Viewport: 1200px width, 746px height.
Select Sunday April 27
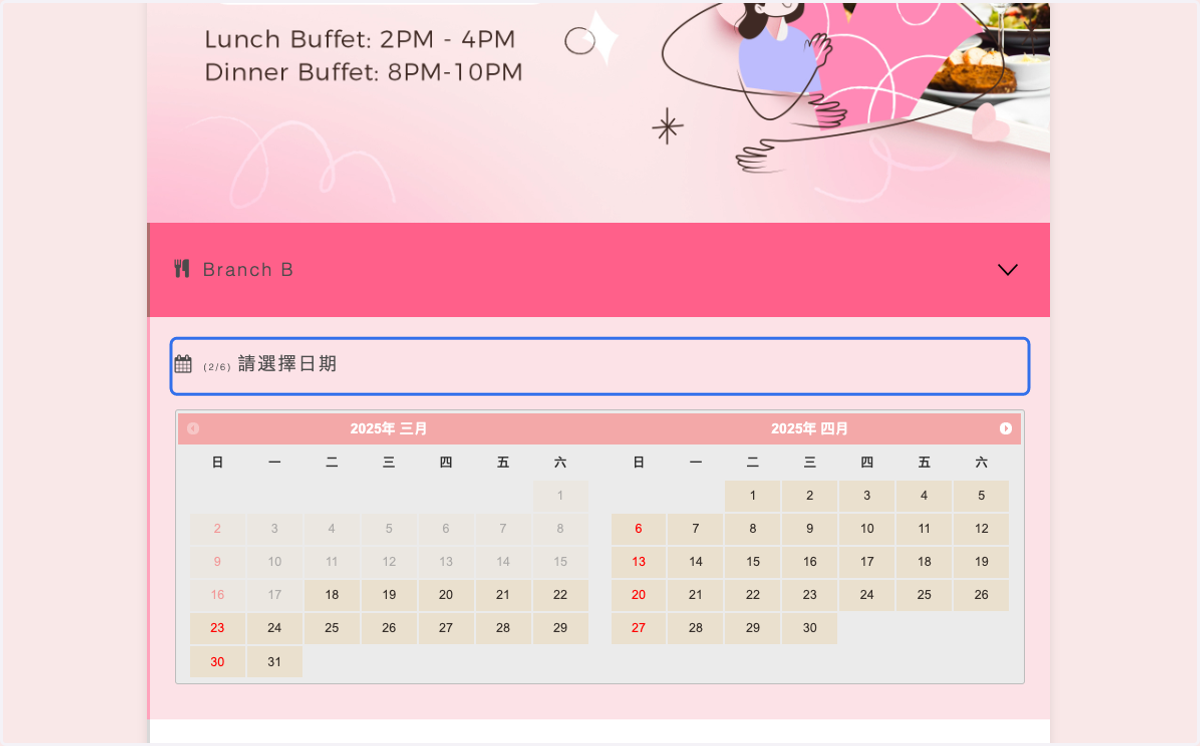click(639, 628)
